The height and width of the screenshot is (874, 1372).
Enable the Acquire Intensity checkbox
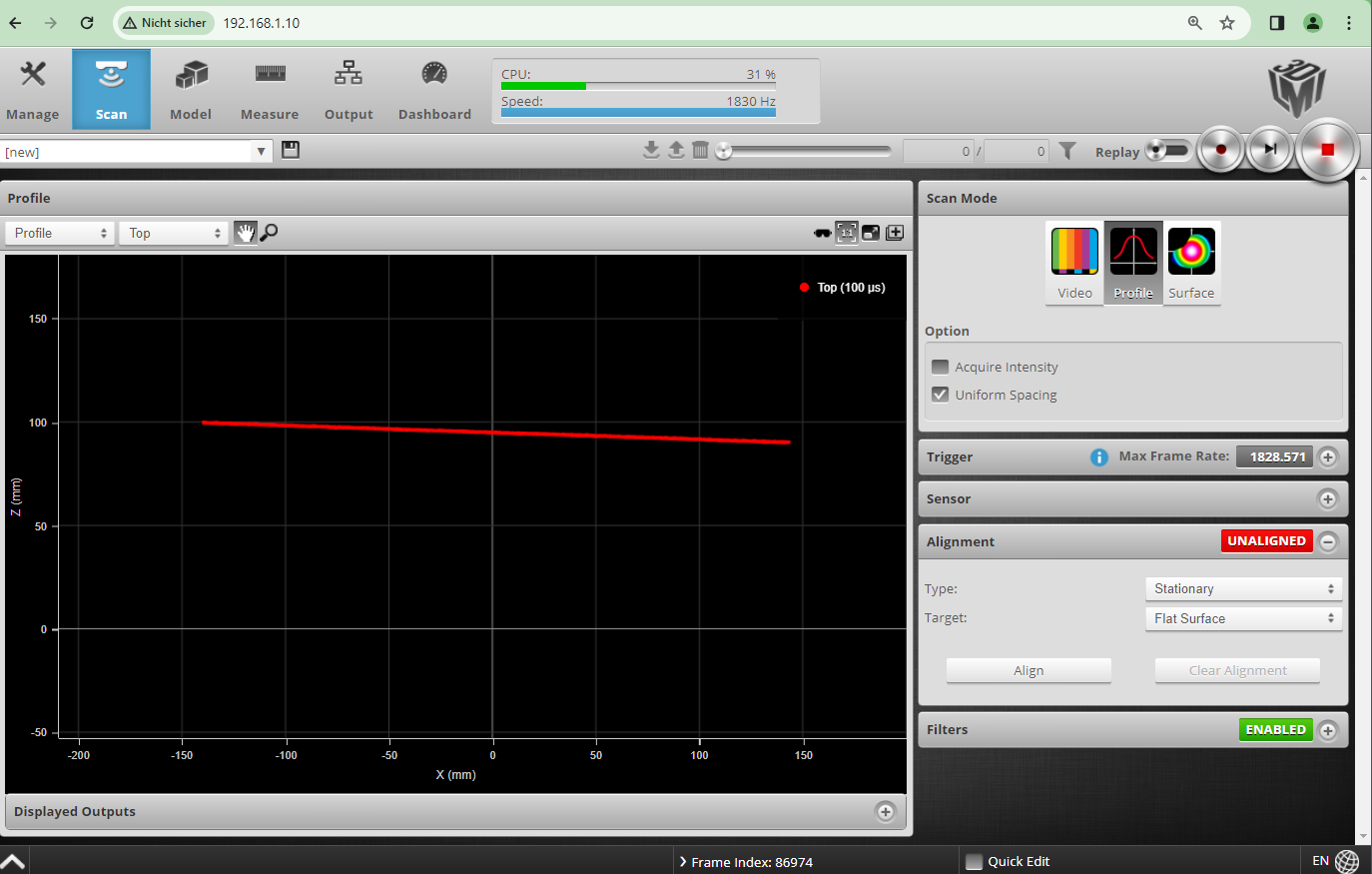click(940, 367)
